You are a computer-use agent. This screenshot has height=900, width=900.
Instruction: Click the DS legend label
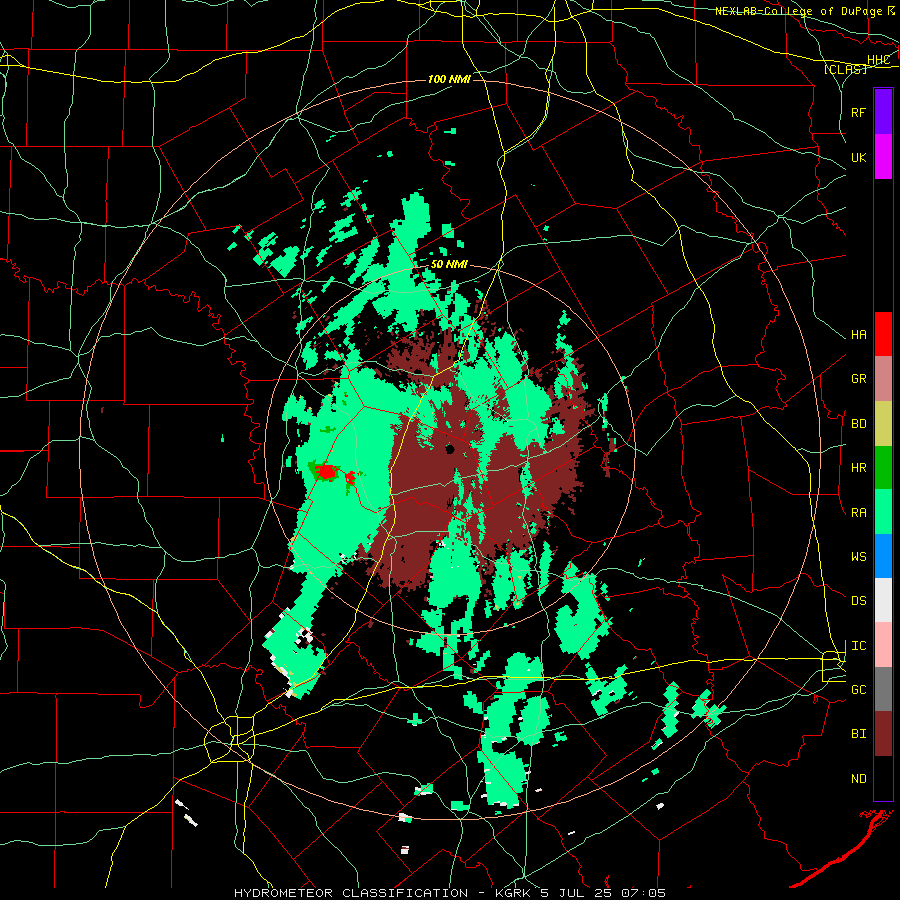point(859,601)
